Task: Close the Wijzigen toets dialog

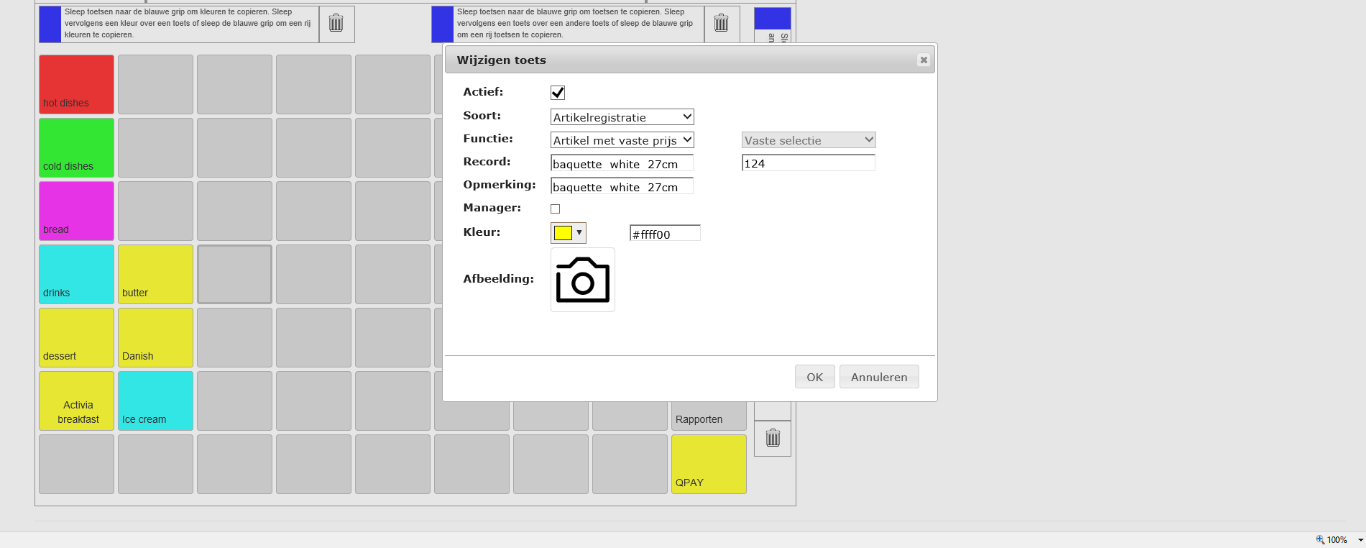Action: [923, 60]
